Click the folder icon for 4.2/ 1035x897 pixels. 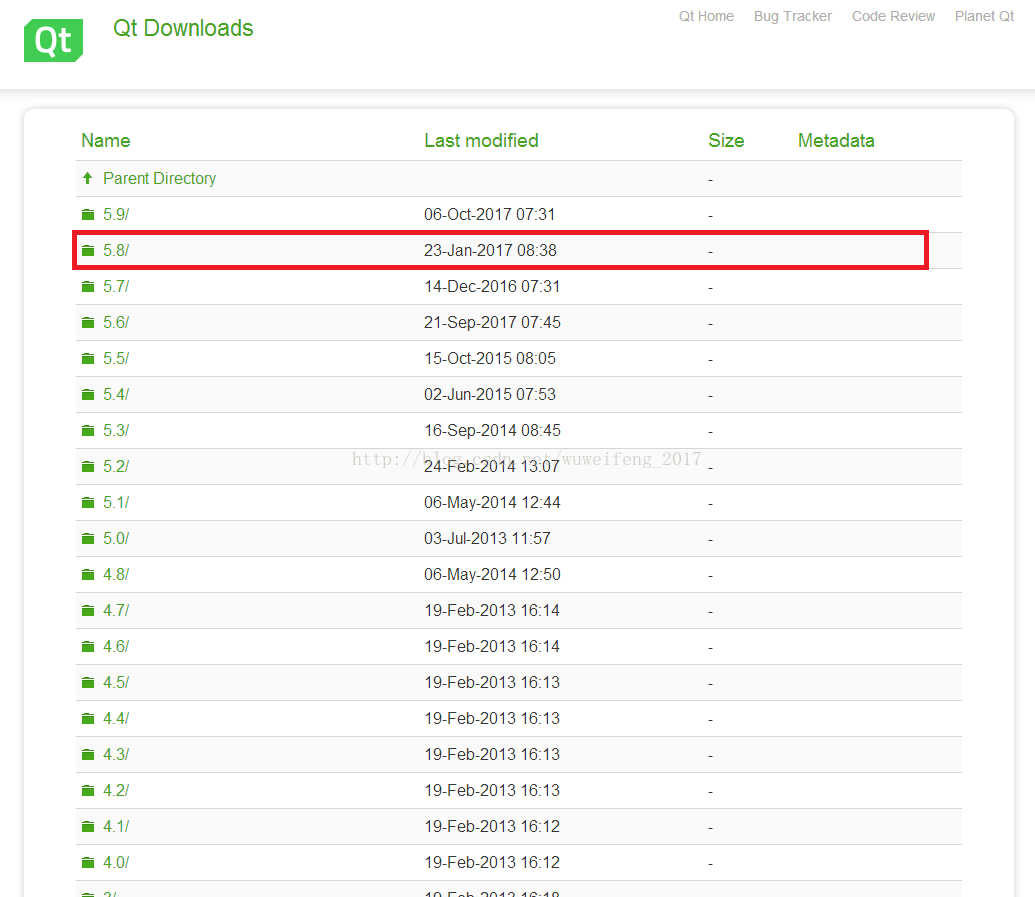[88, 790]
